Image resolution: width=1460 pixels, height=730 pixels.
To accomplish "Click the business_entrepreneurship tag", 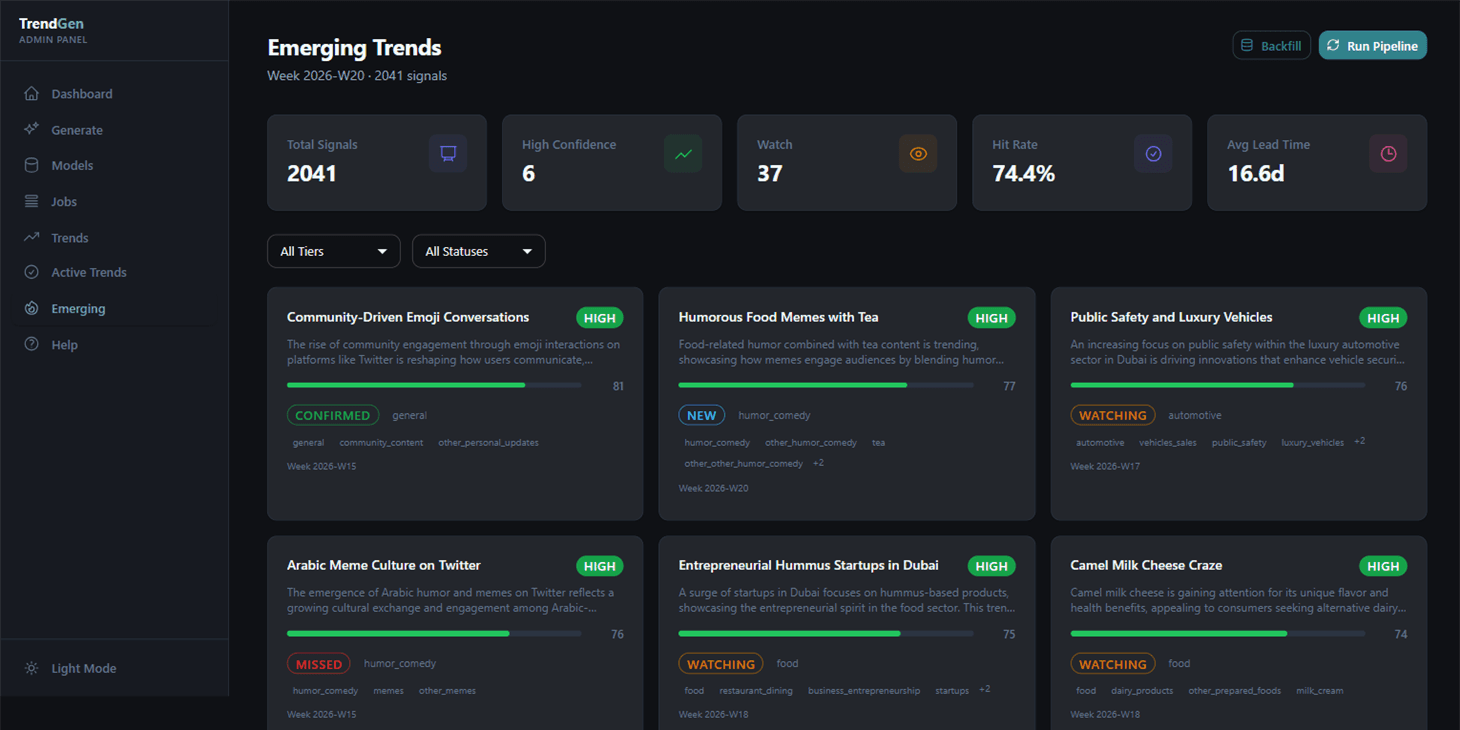I will coord(864,690).
